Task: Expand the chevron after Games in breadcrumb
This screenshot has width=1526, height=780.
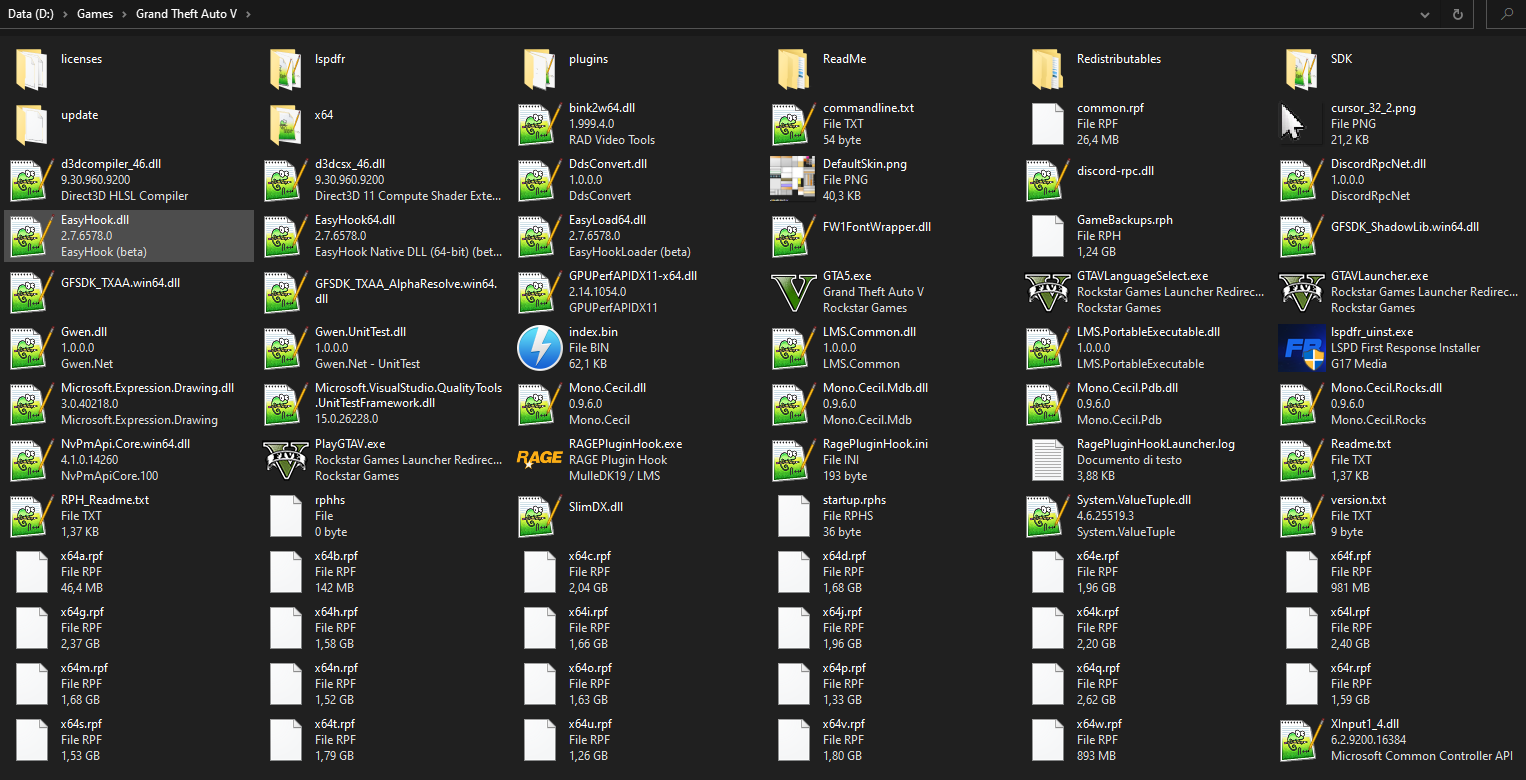Action: click(x=125, y=14)
